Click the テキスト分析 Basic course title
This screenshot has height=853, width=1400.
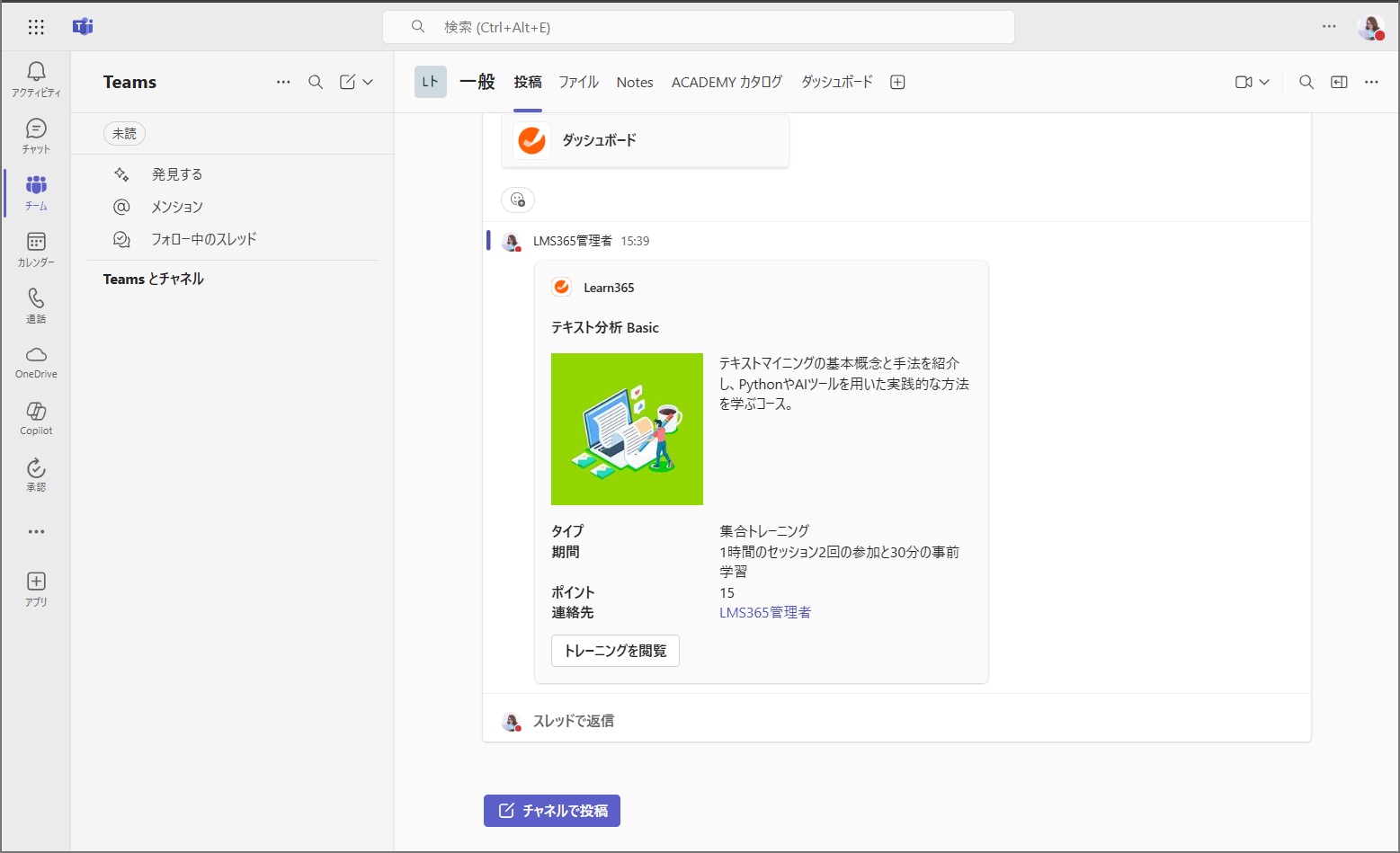click(x=605, y=327)
